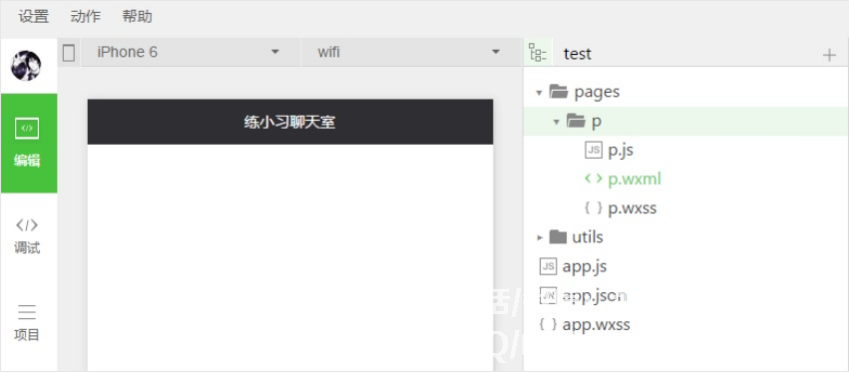The width and height of the screenshot is (849, 373).
Task: Collapse the p folder arrow
Action: click(x=556, y=122)
